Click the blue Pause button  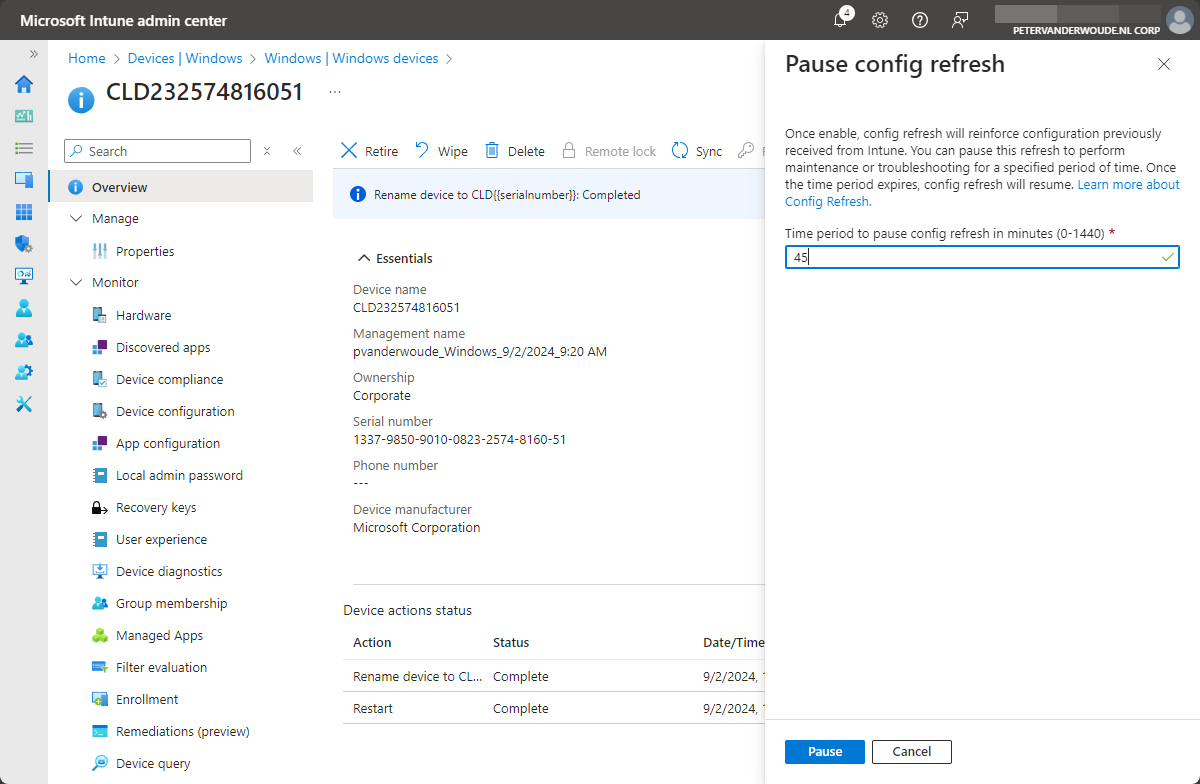tap(824, 752)
